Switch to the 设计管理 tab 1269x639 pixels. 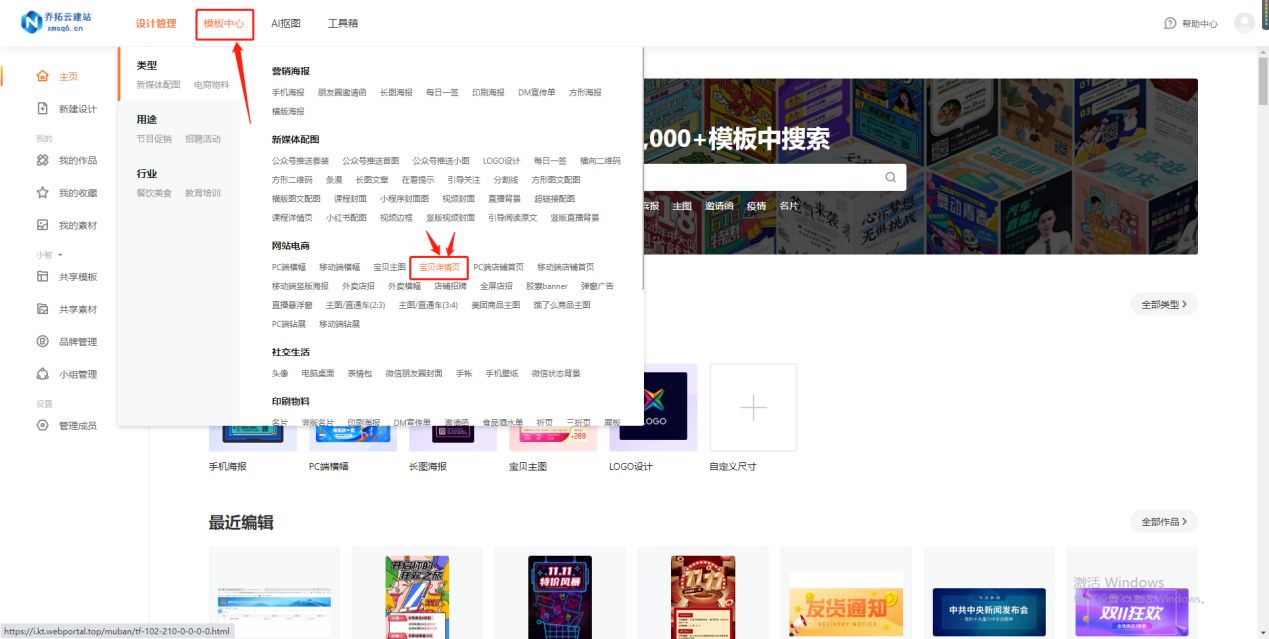pos(156,22)
